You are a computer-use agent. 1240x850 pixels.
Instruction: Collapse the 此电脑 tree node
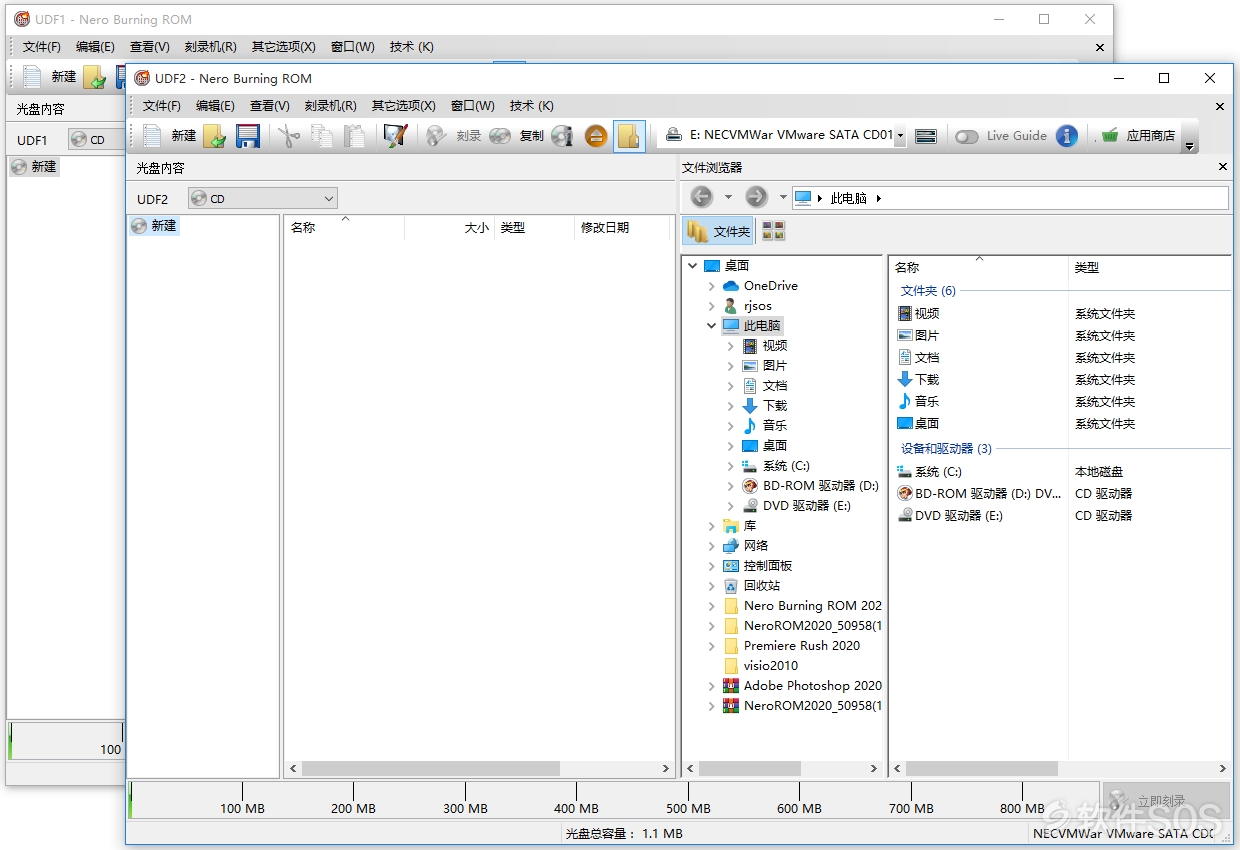coord(712,325)
